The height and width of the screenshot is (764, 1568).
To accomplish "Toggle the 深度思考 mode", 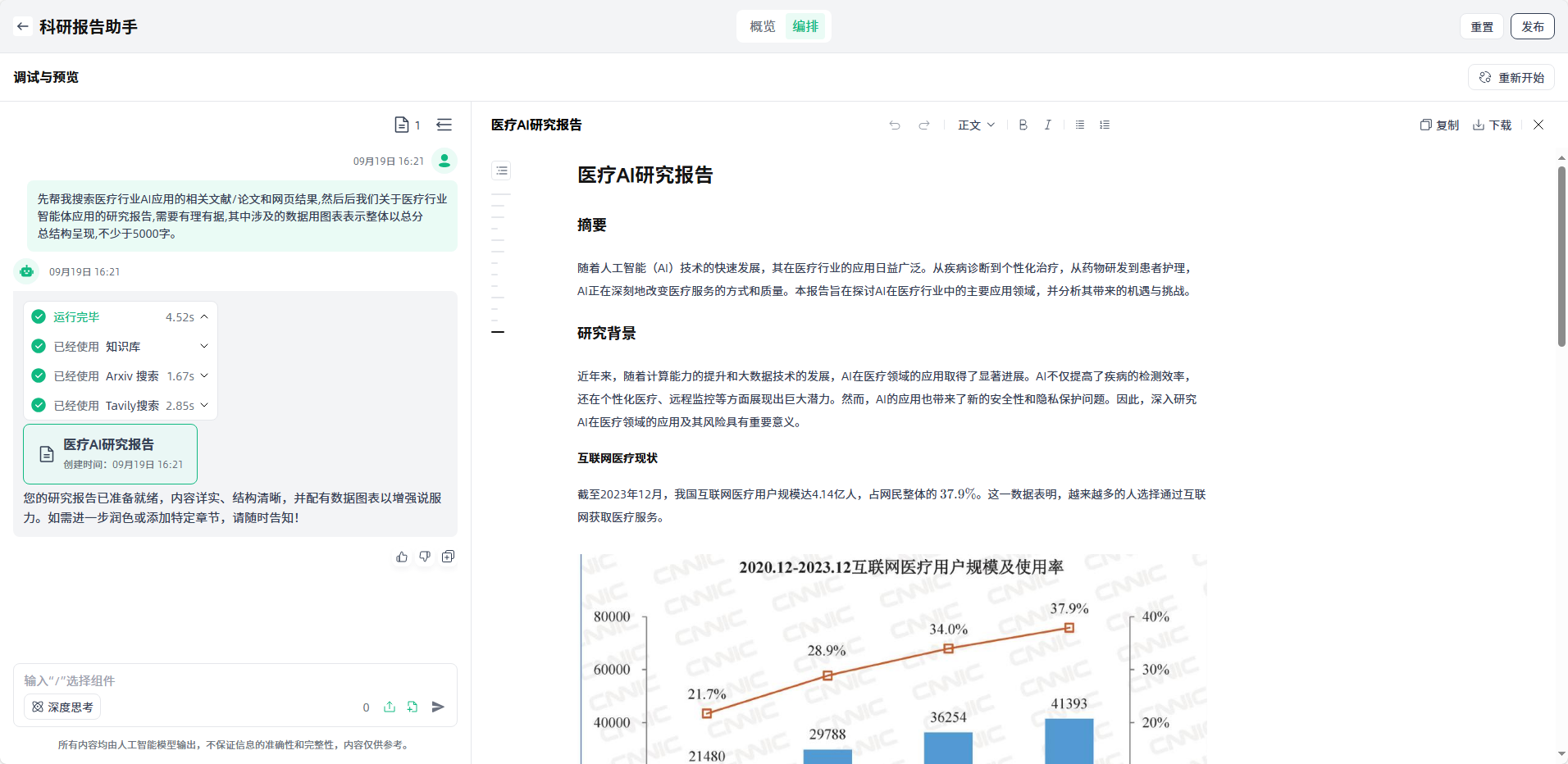I will click(x=62, y=707).
